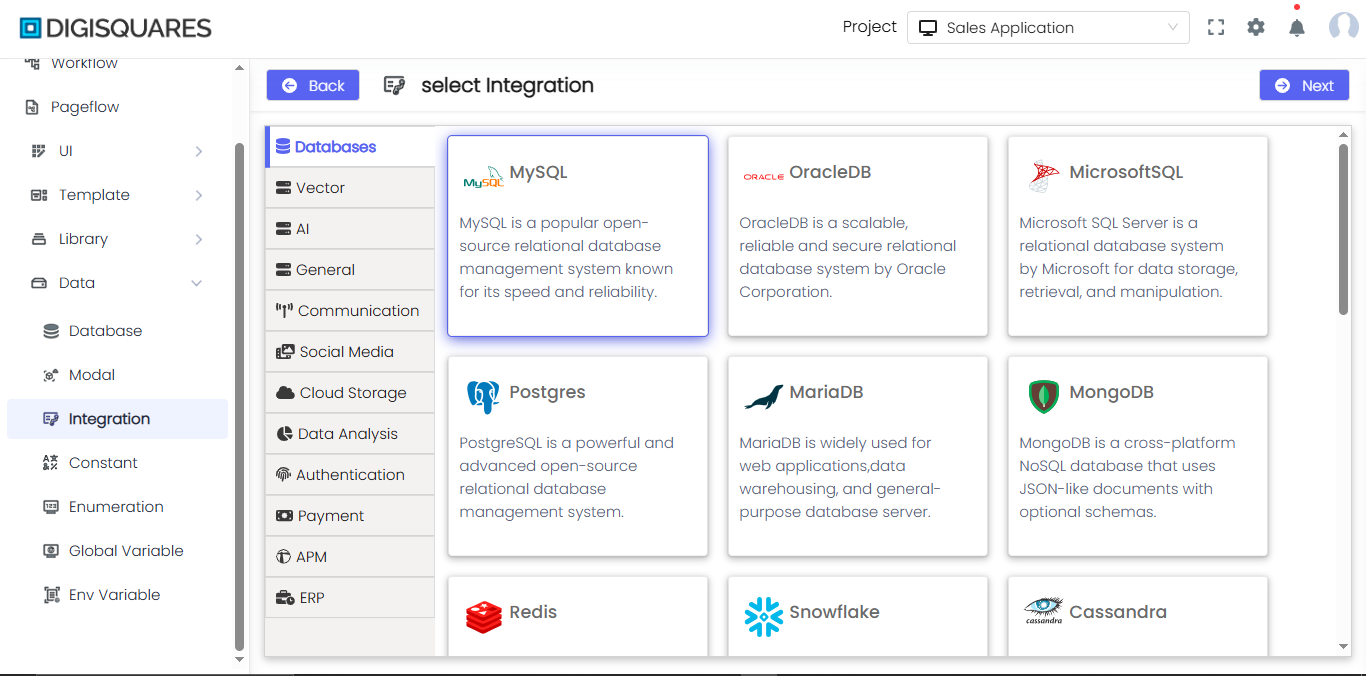This screenshot has width=1366, height=676.
Task: Click the DIGISQUARES logo
Action: pos(116,28)
